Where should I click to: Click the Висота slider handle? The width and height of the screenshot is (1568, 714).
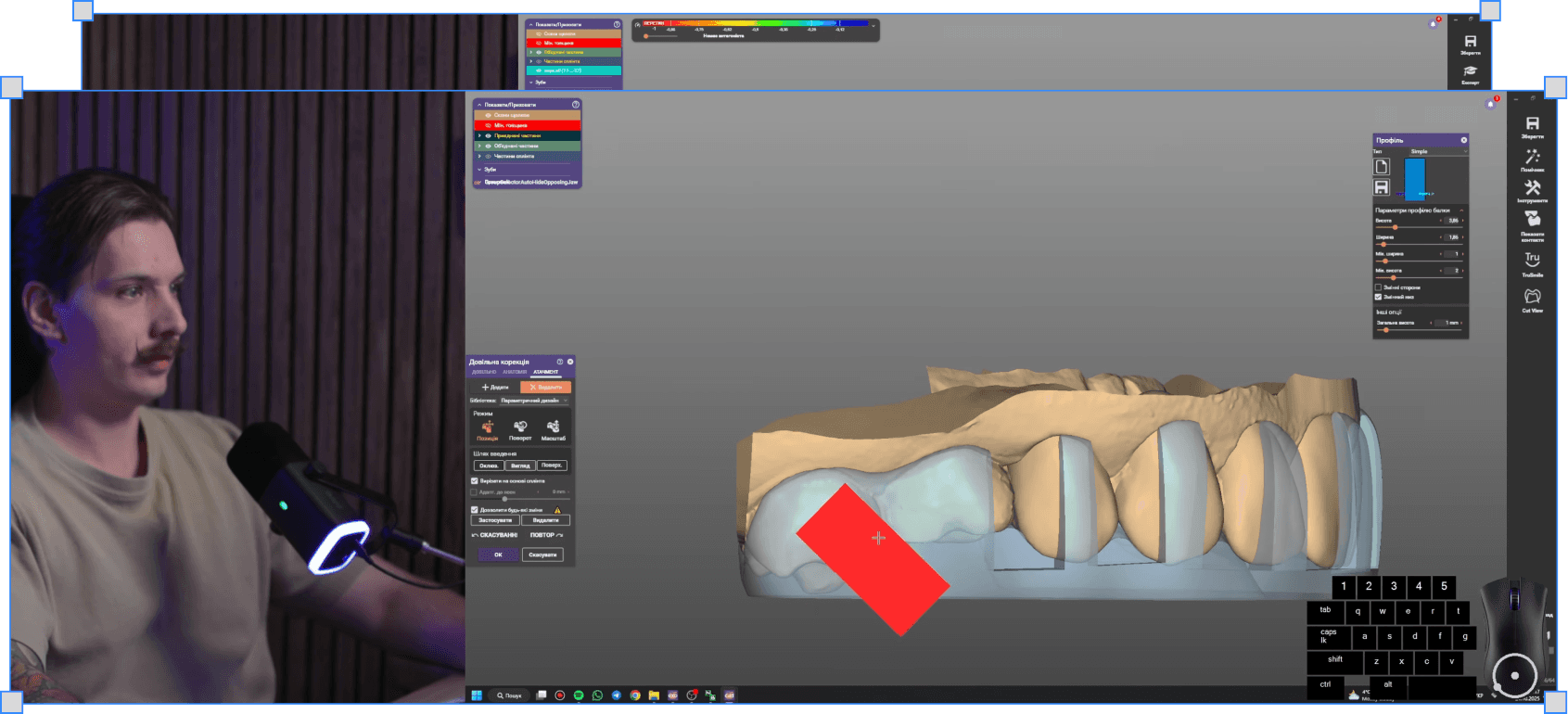tap(1395, 227)
